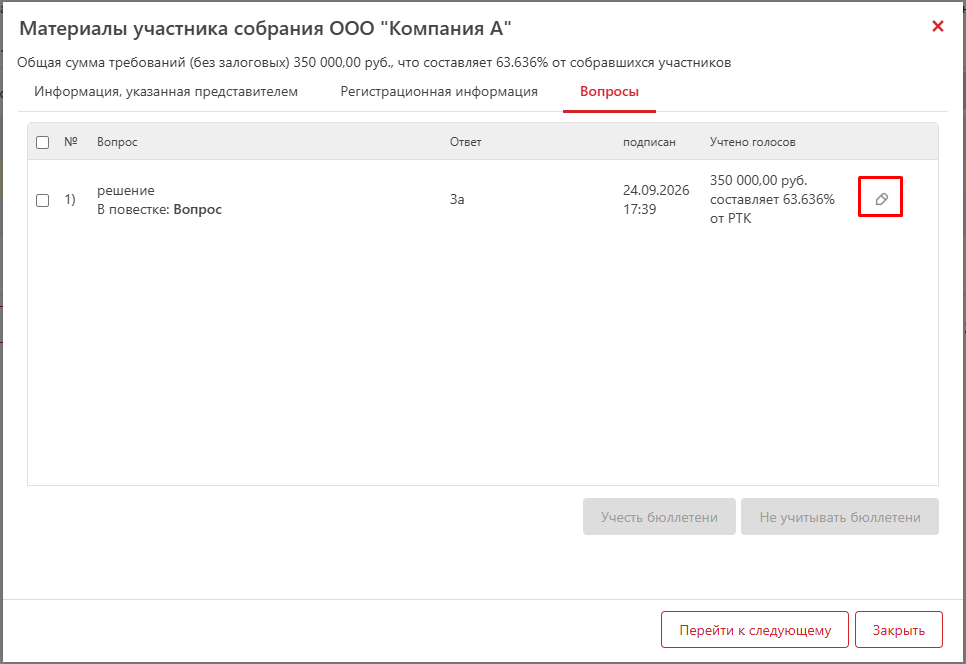Screen dimensions: 966x664
Task: Click the 'Учтено голосов' column header
Action: (752, 142)
